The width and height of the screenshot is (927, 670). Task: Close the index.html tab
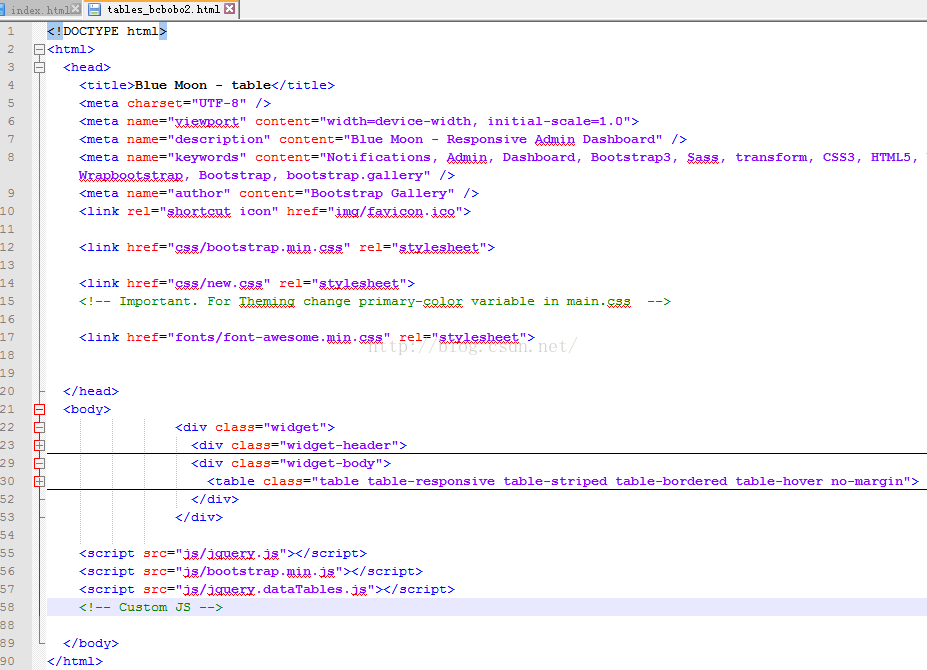(x=76, y=9)
